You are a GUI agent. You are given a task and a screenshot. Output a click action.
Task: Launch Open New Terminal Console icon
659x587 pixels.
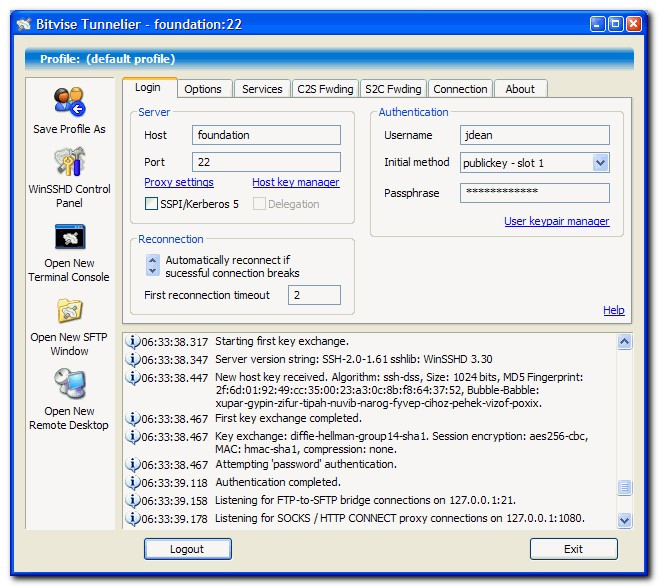(70, 237)
